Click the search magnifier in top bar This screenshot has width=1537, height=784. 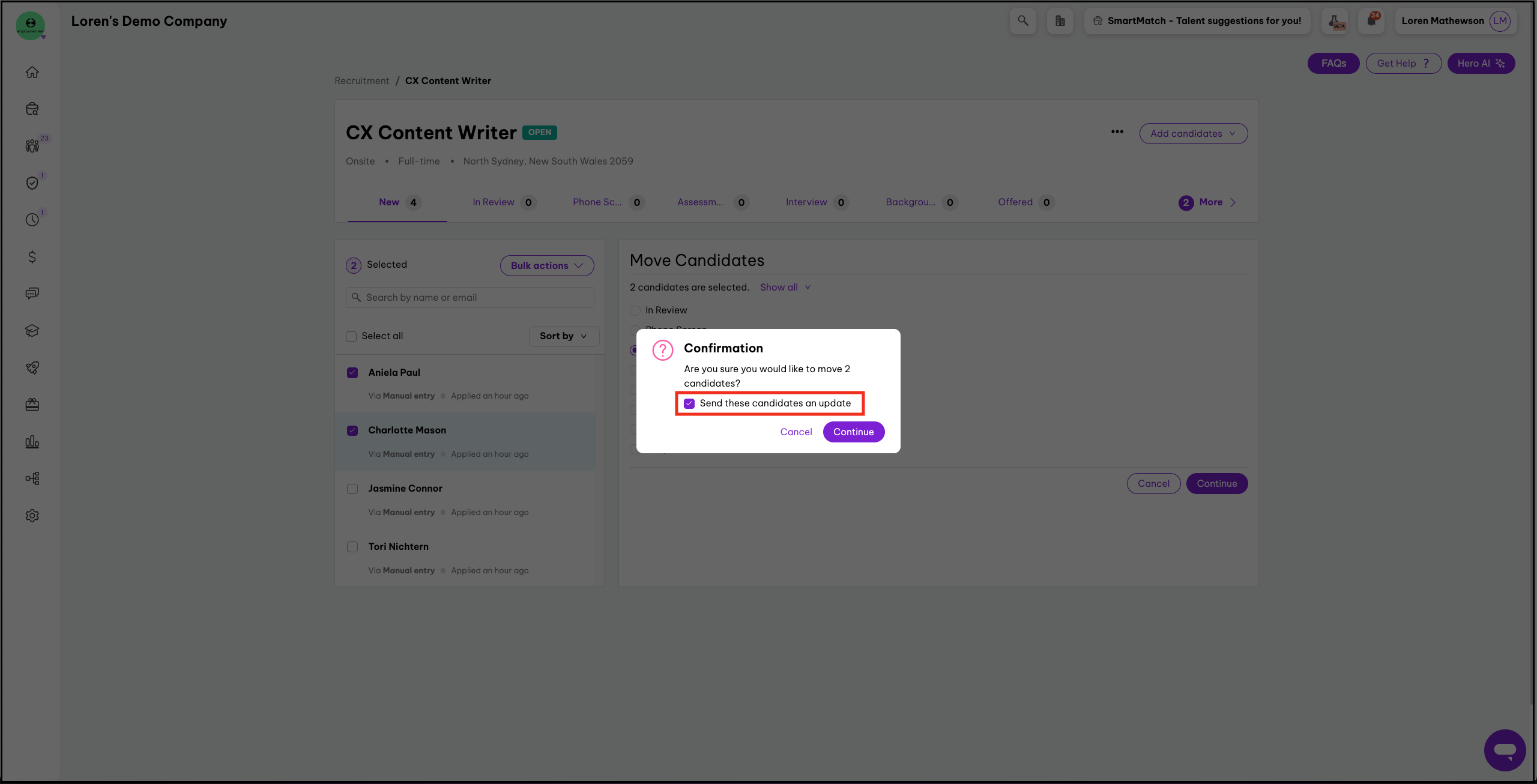pos(1022,21)
